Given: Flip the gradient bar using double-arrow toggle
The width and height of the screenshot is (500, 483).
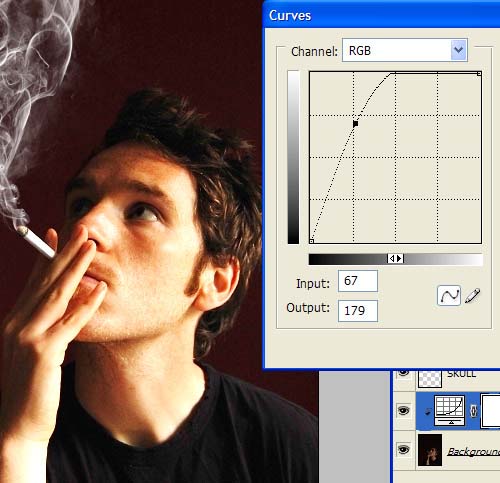Looking at the screenshot, I should pyautogui.click(x=395, y=258).
